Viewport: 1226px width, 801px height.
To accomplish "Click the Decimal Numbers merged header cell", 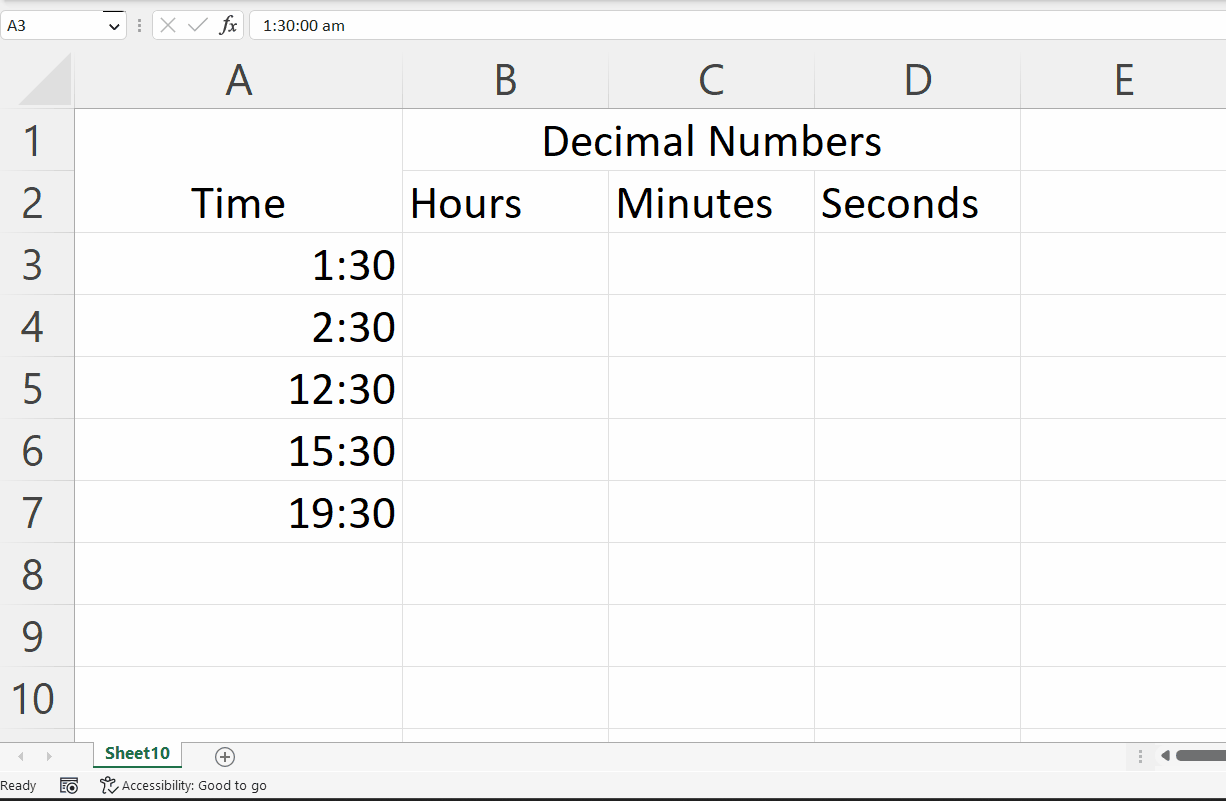I will (x=711, y=141).
